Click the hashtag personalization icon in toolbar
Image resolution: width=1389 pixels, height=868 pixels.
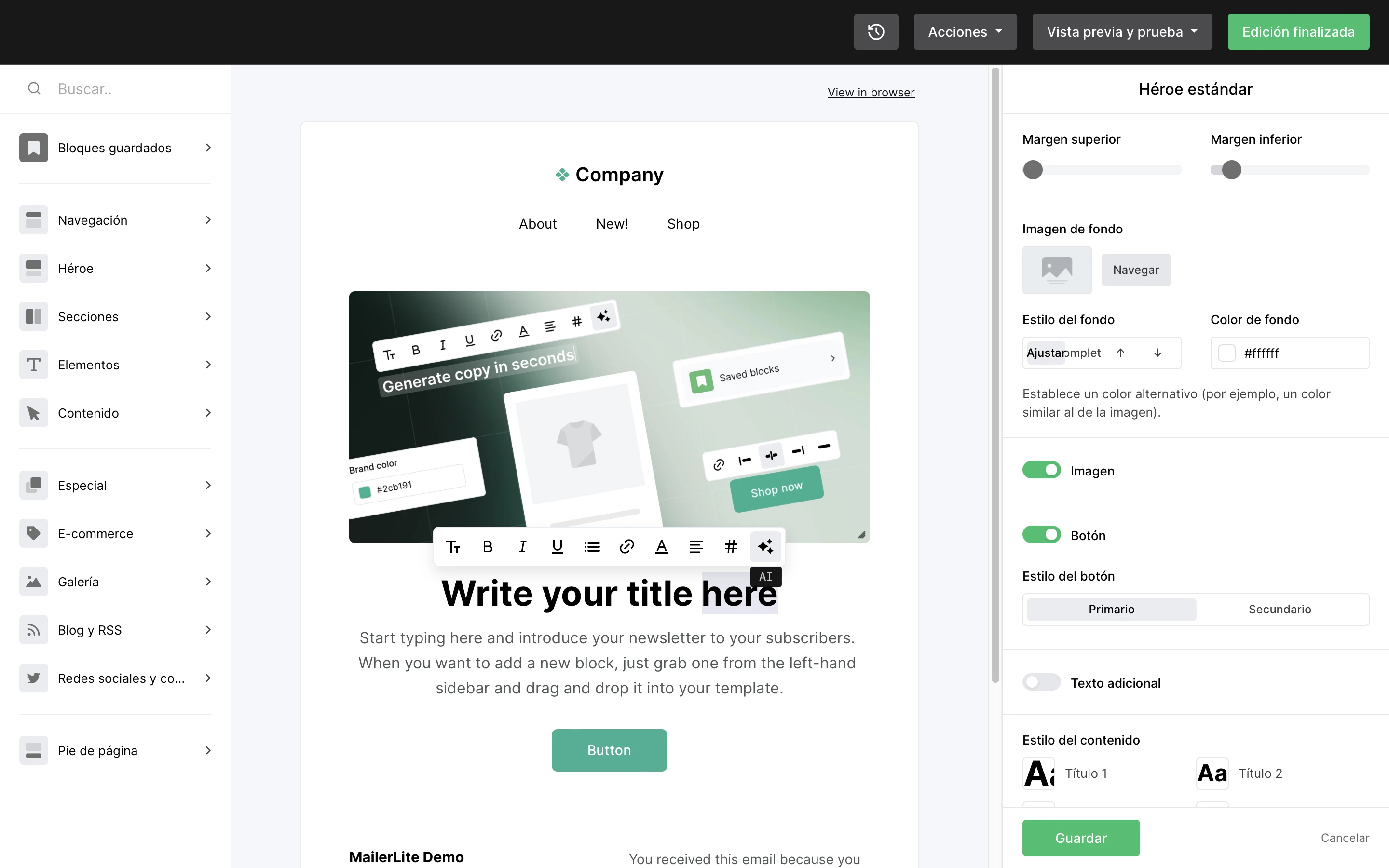[731, 546]
